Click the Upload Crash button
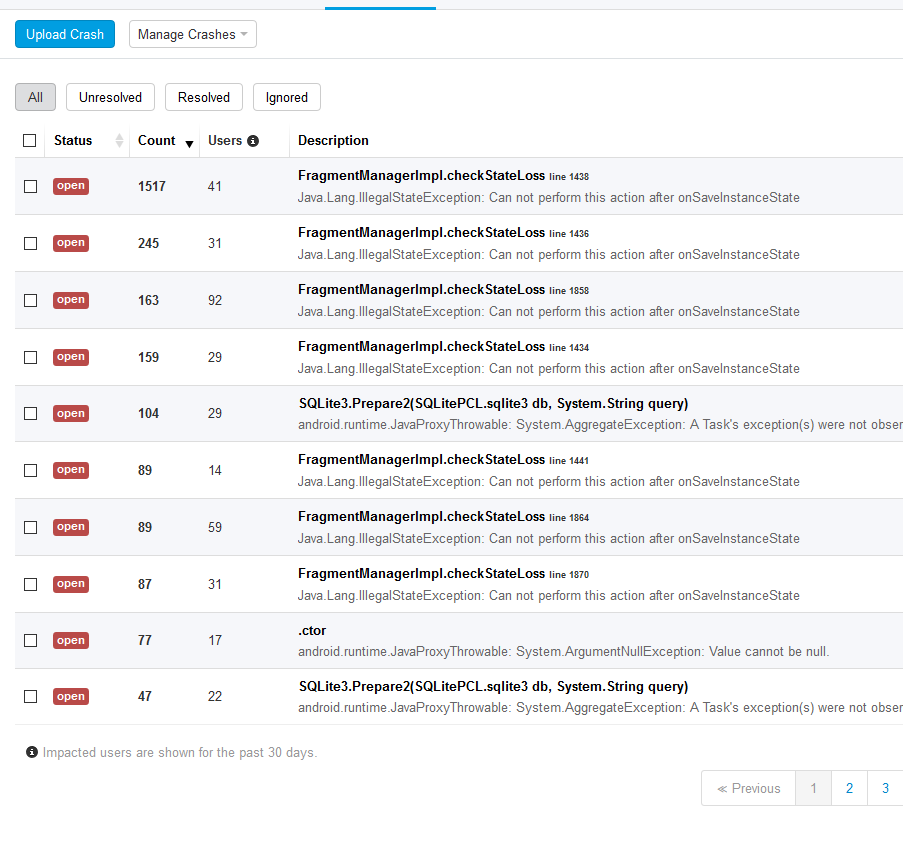Viewport: 903px width, 852px height. [64, 33]
